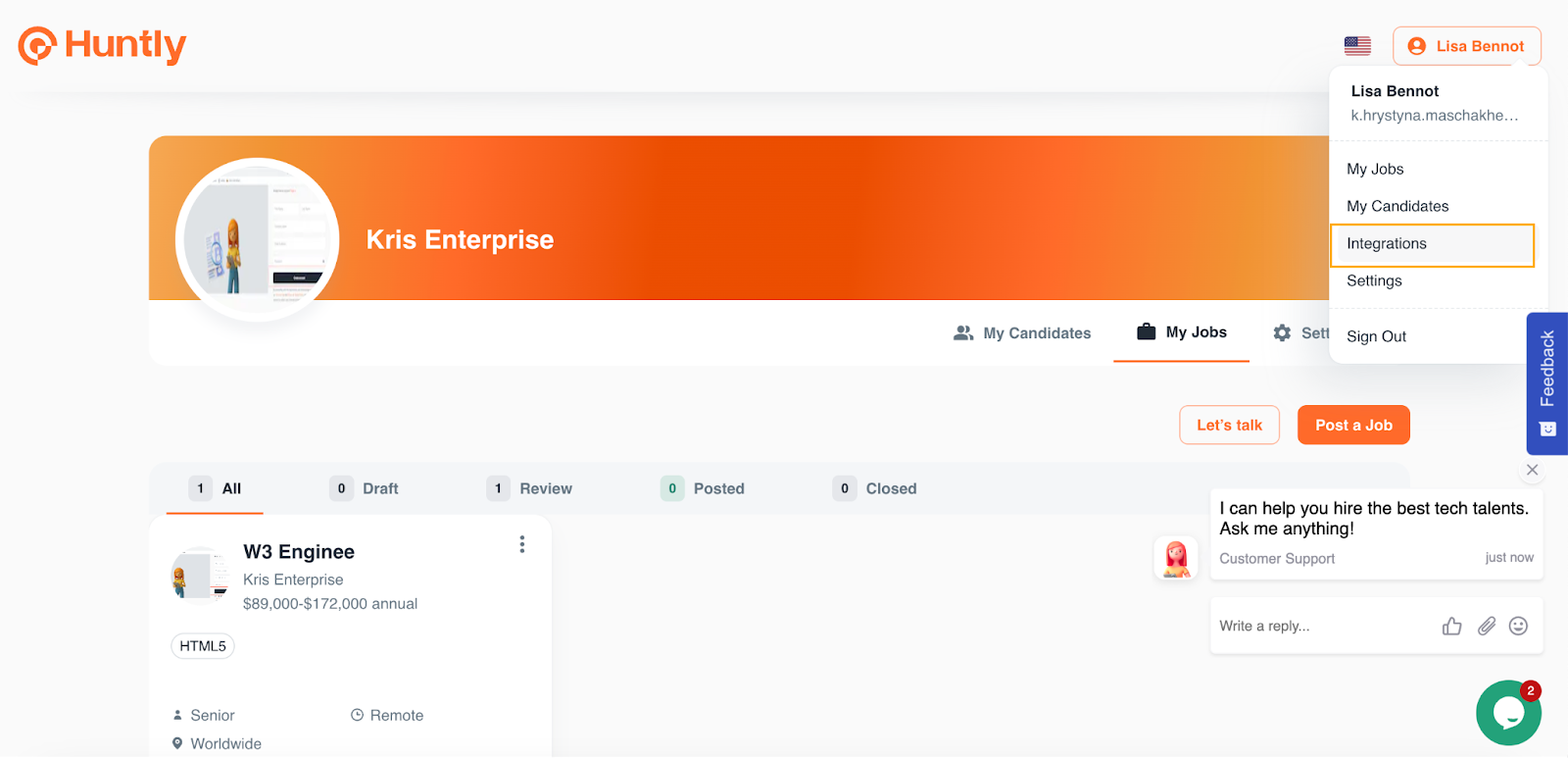The width and height of the screenshot is (1568, 758).
Task: Click the Kris Enterprise profile picture
Action: 257,239
